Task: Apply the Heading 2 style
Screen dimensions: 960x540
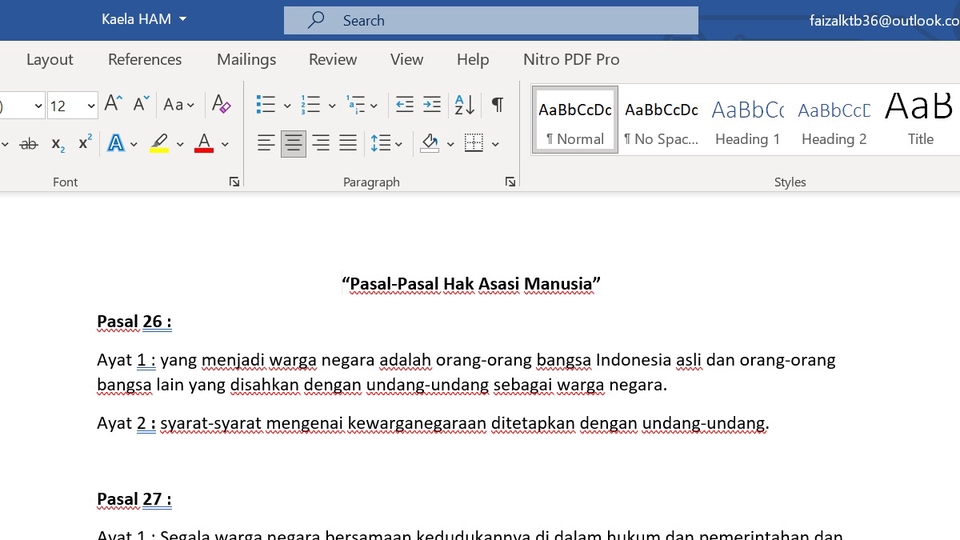Action: pyautogui.click(x=834, y=119)
